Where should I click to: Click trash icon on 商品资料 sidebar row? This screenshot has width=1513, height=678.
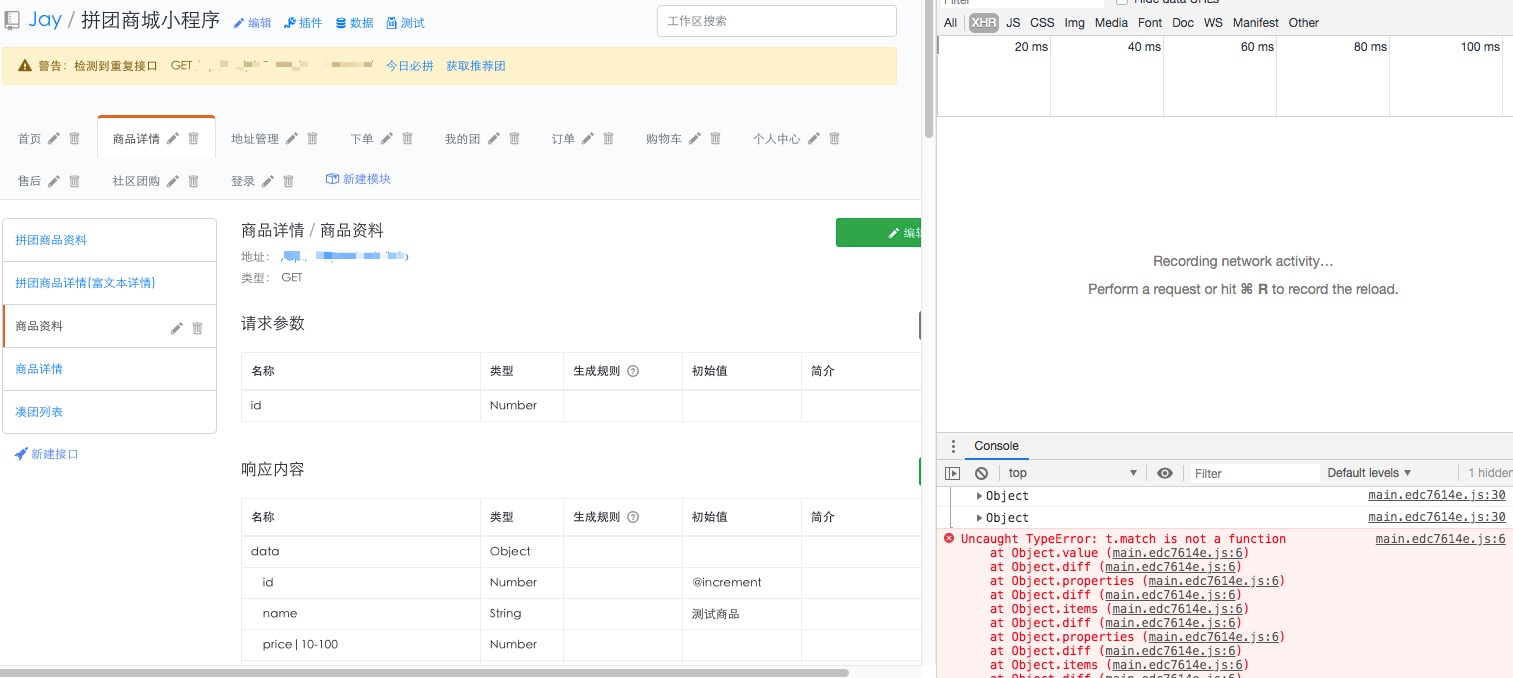[x=197, y=328]
